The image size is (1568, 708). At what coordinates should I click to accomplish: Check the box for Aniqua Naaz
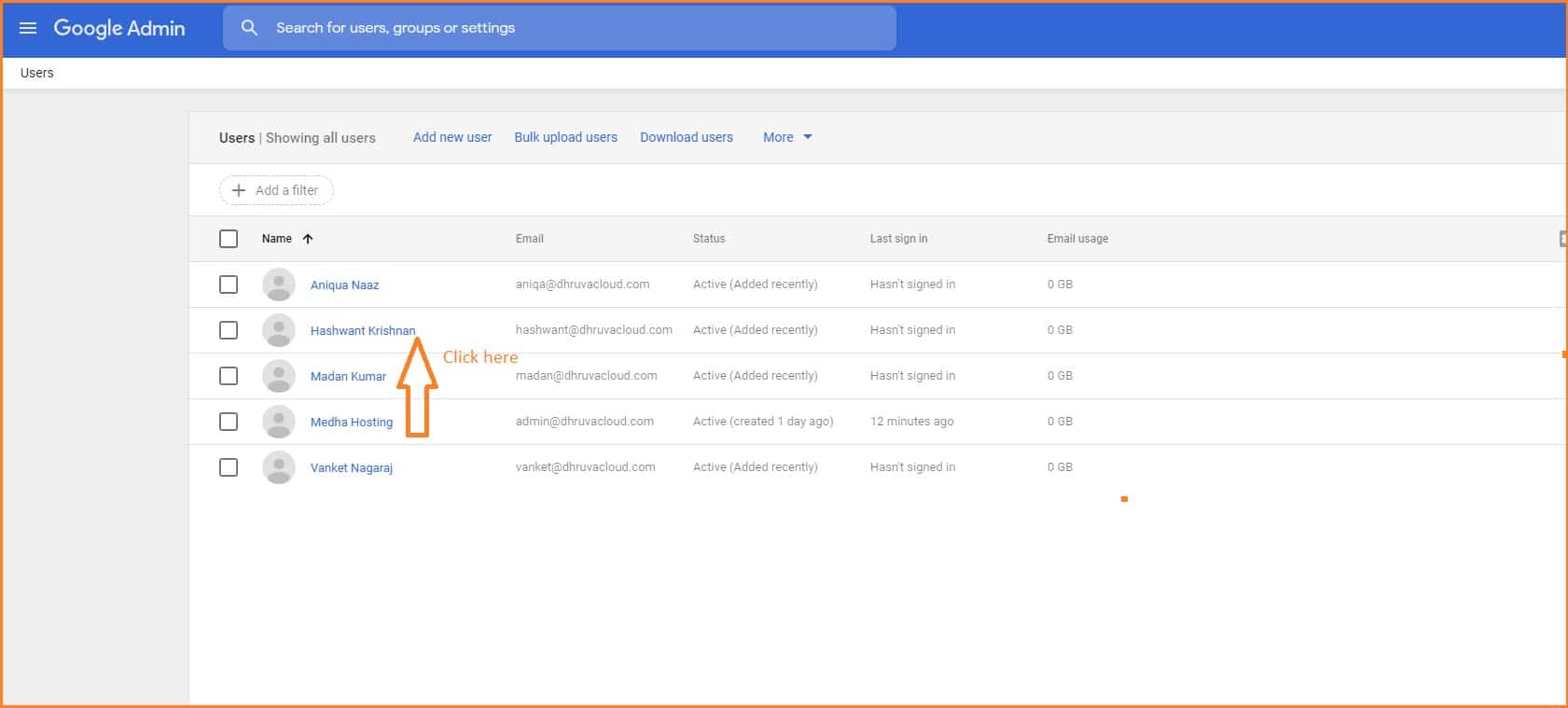click(x=229, y=285)
